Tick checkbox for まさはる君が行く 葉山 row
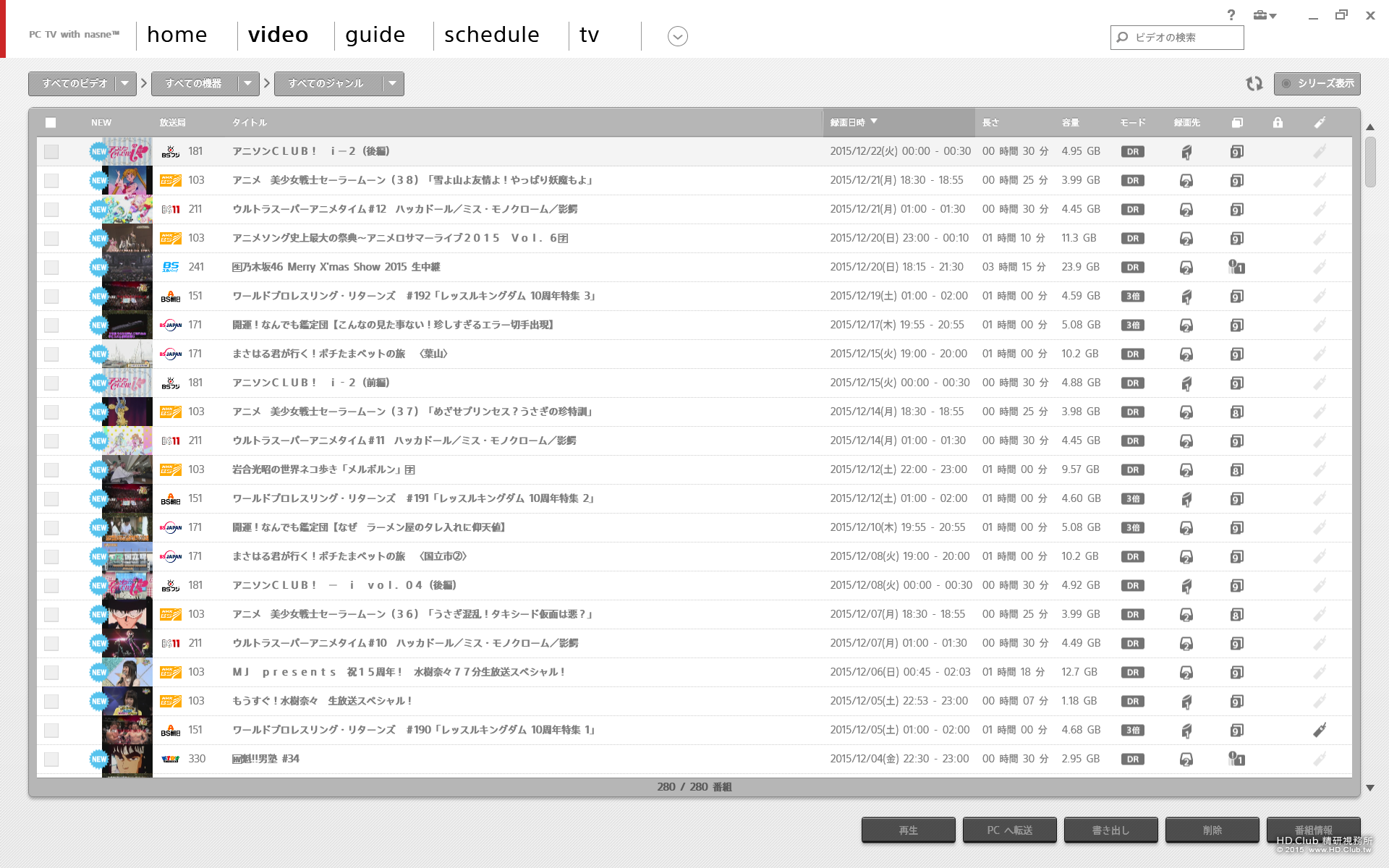The height and width of the screenshot is (868, 1389). pyautogui.click(x=51, y=354)
